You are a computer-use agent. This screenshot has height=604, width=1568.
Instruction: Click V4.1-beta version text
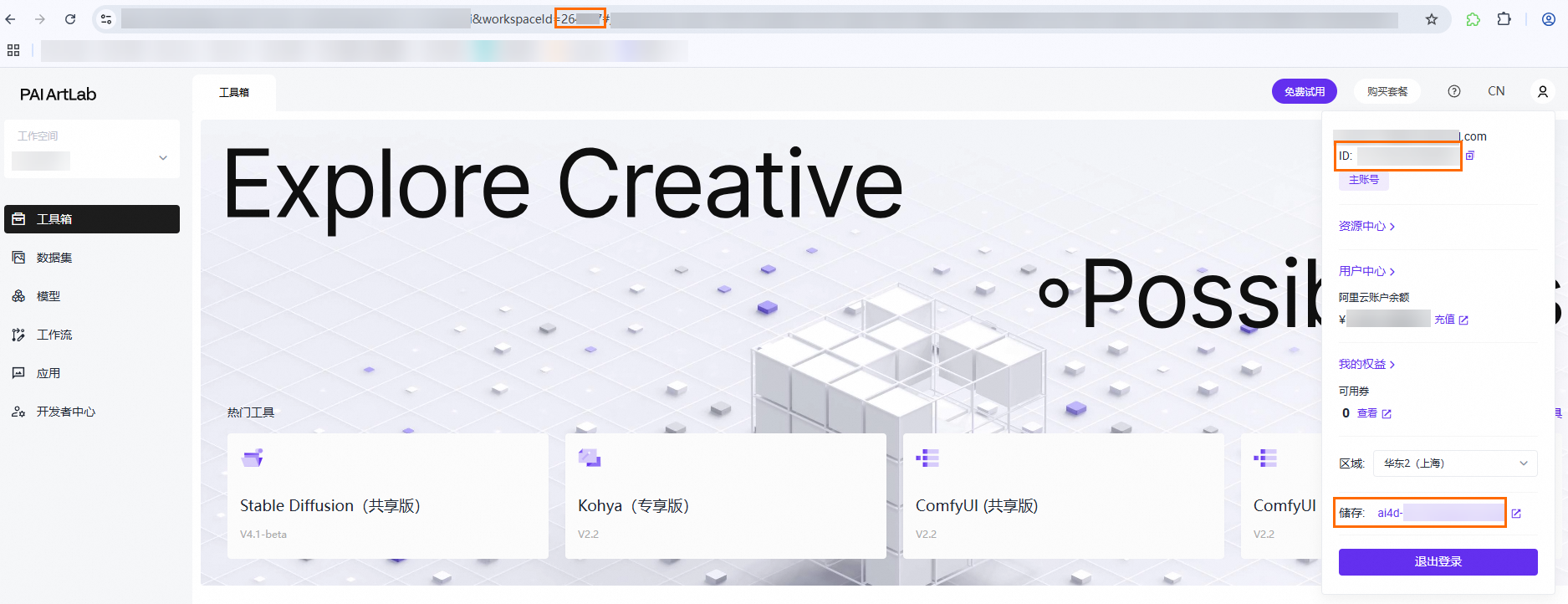click(263, 534)
